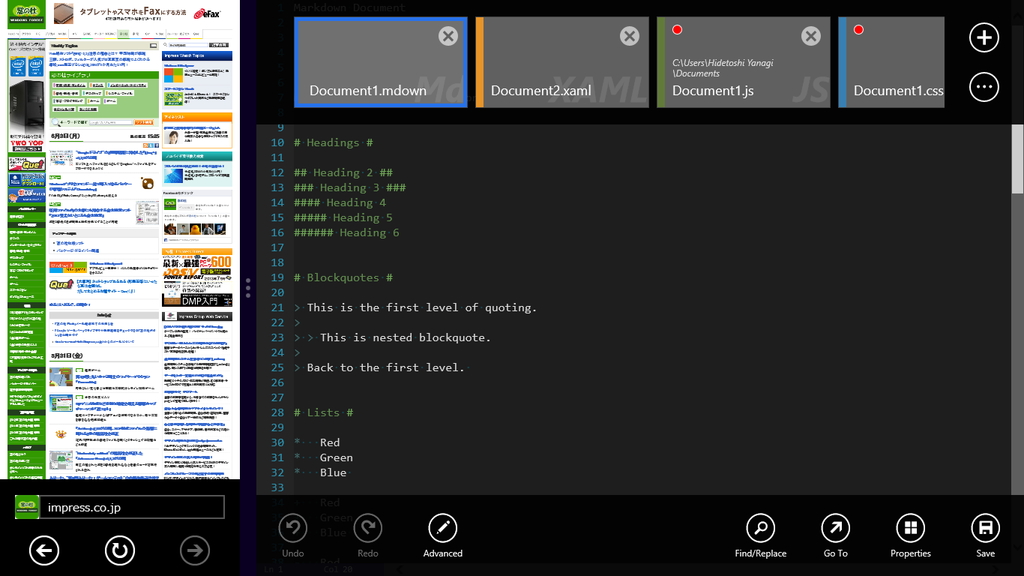Click "This is the first level of quoting."
Image resolution: width=1024 pixels, height=576 pixels.
click(x=422, y=308)
